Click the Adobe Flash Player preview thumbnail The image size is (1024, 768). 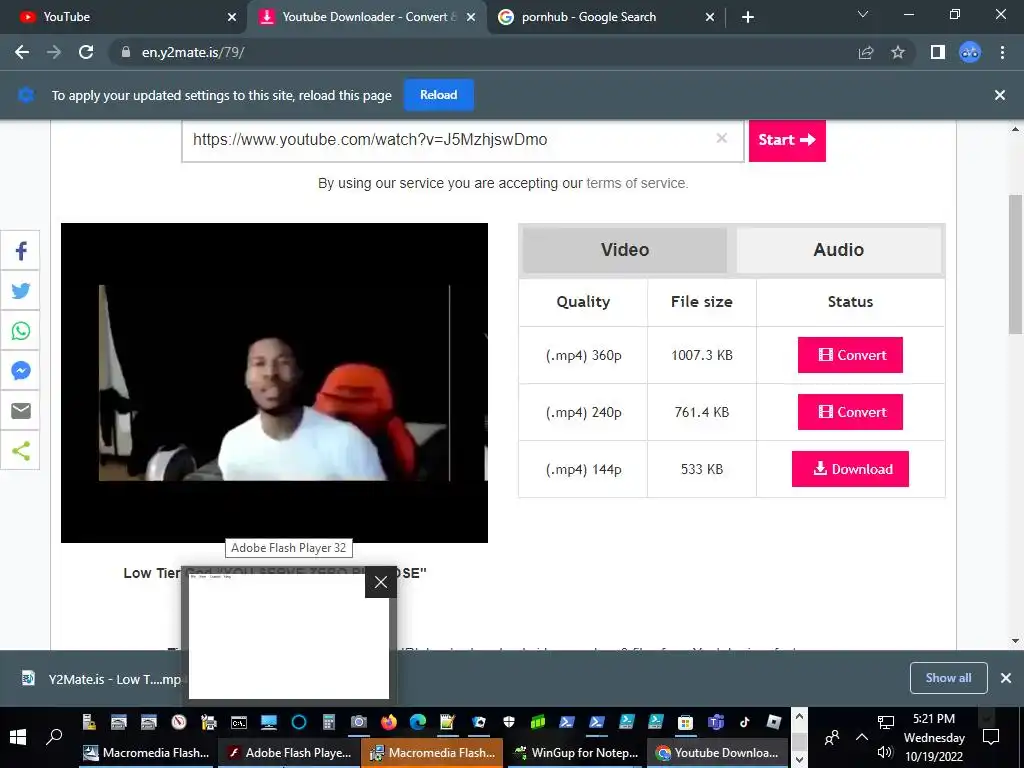tap(288, 635)
